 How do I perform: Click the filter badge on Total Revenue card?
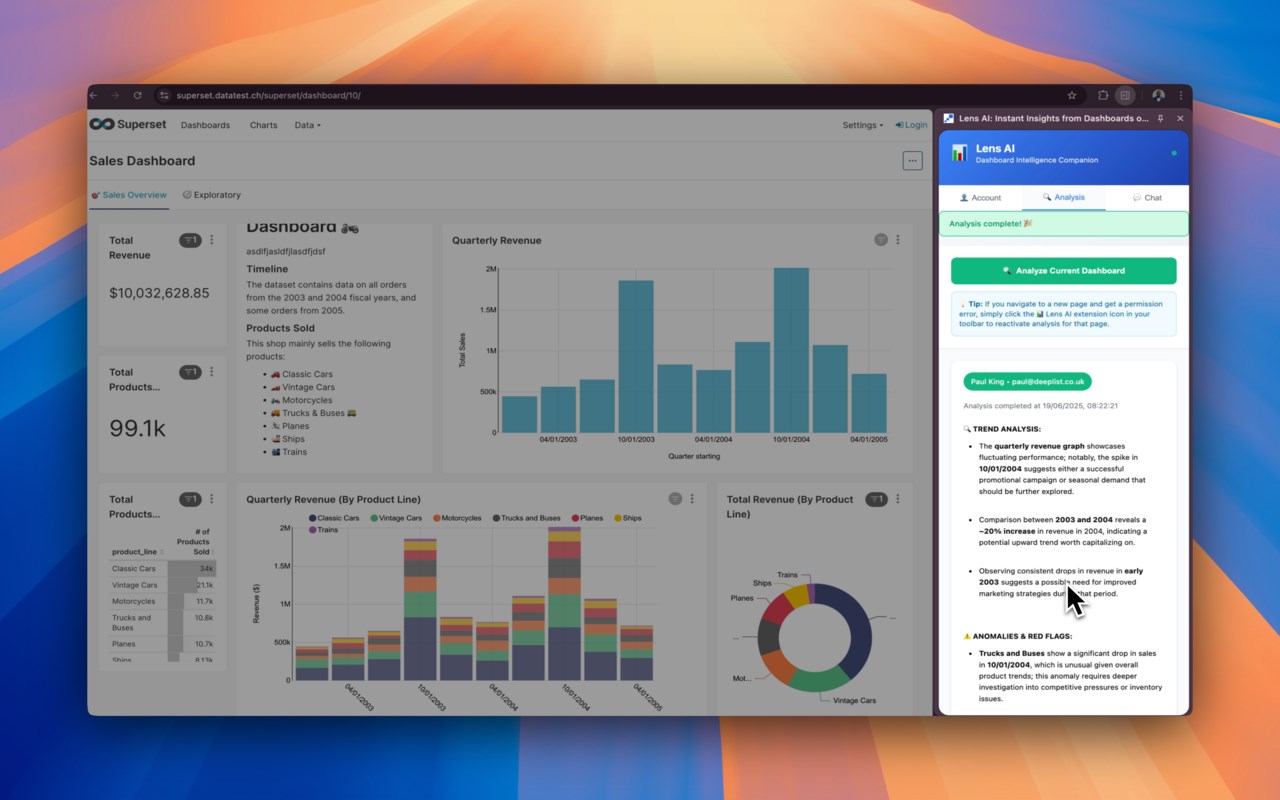coord(190,240)
